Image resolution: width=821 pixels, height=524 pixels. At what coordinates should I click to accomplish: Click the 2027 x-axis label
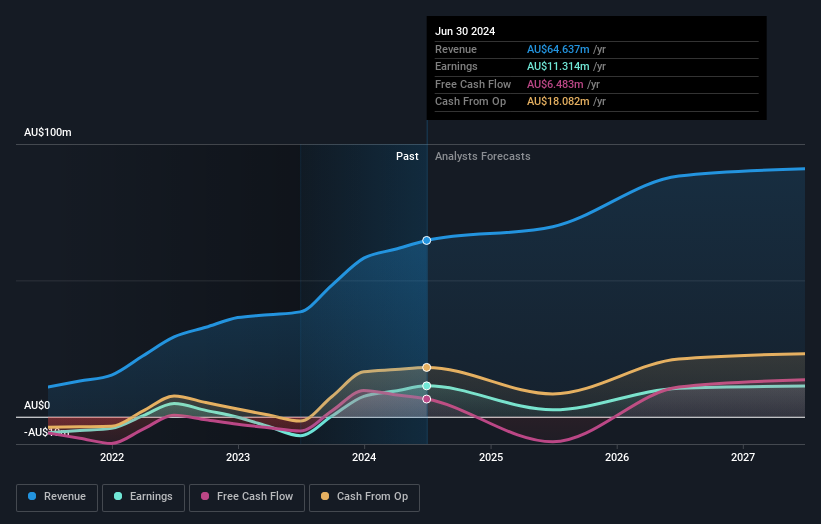[743, 458]
